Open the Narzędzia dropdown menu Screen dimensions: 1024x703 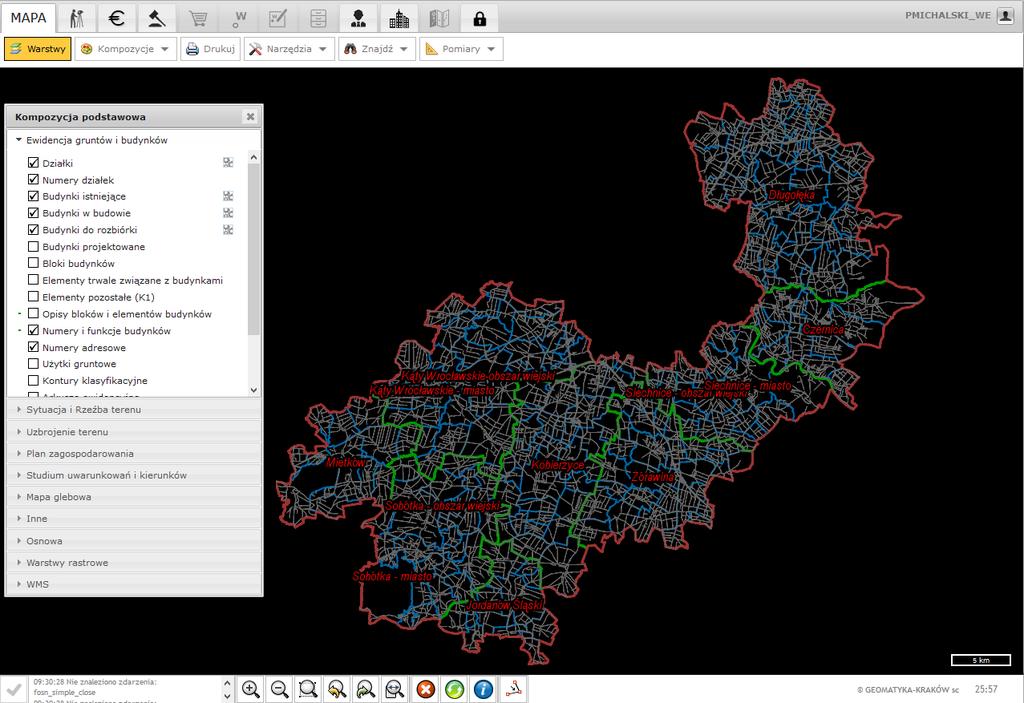pyautogui.click(x=289, y=49)
